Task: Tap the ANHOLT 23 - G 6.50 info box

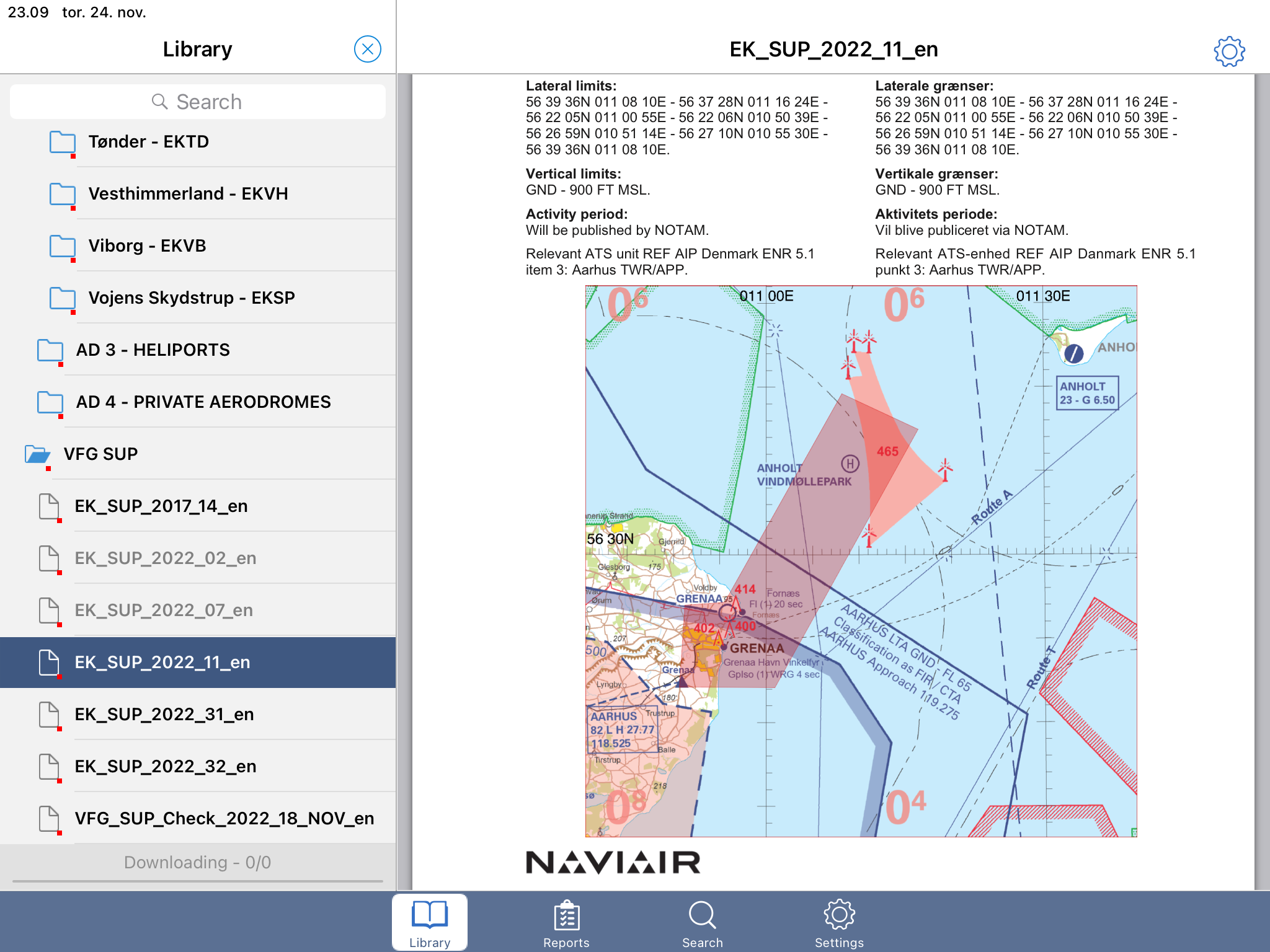Action: tap(1088, 393)
